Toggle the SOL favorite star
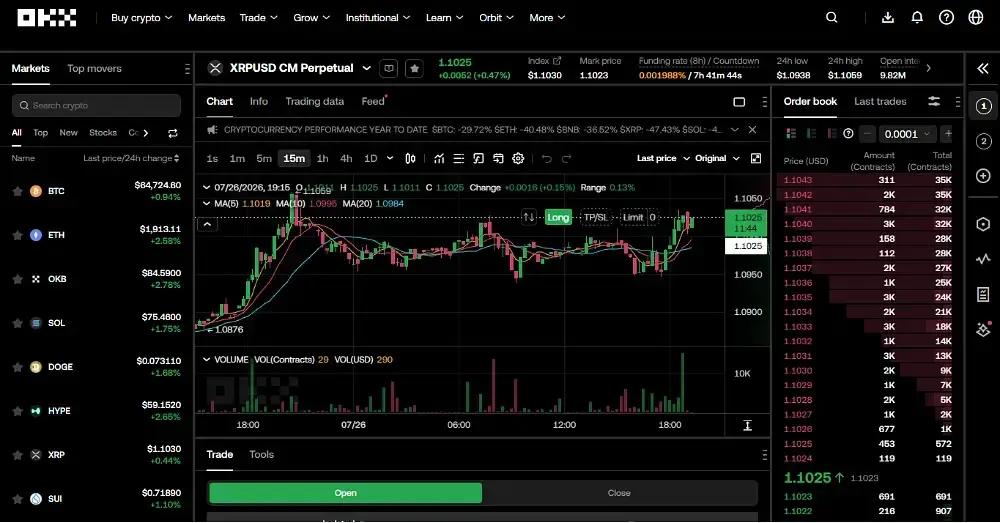Screen dimensions: 1000x523 [18, 323]
